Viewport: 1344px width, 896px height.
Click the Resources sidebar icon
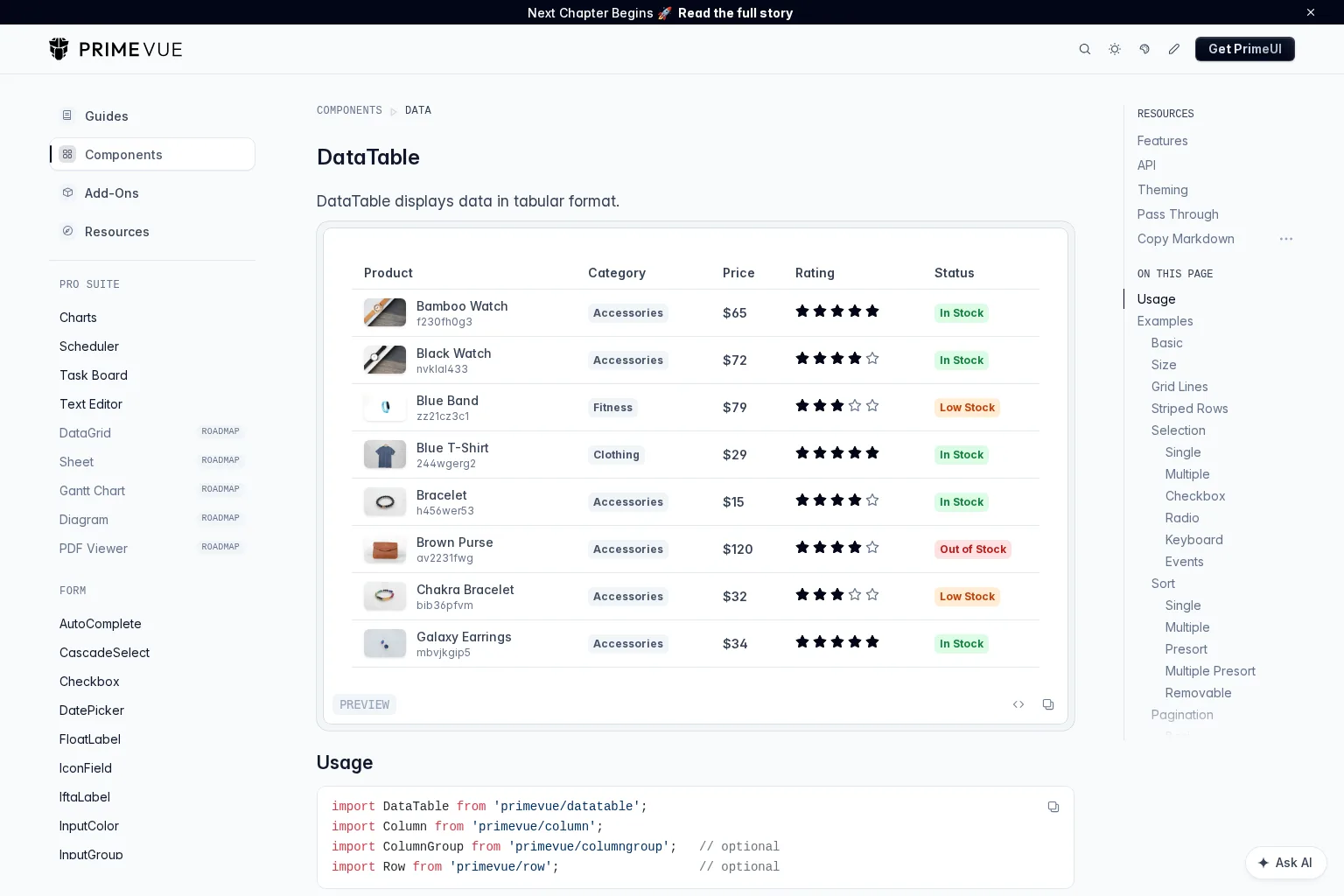(x=67, y=231)
